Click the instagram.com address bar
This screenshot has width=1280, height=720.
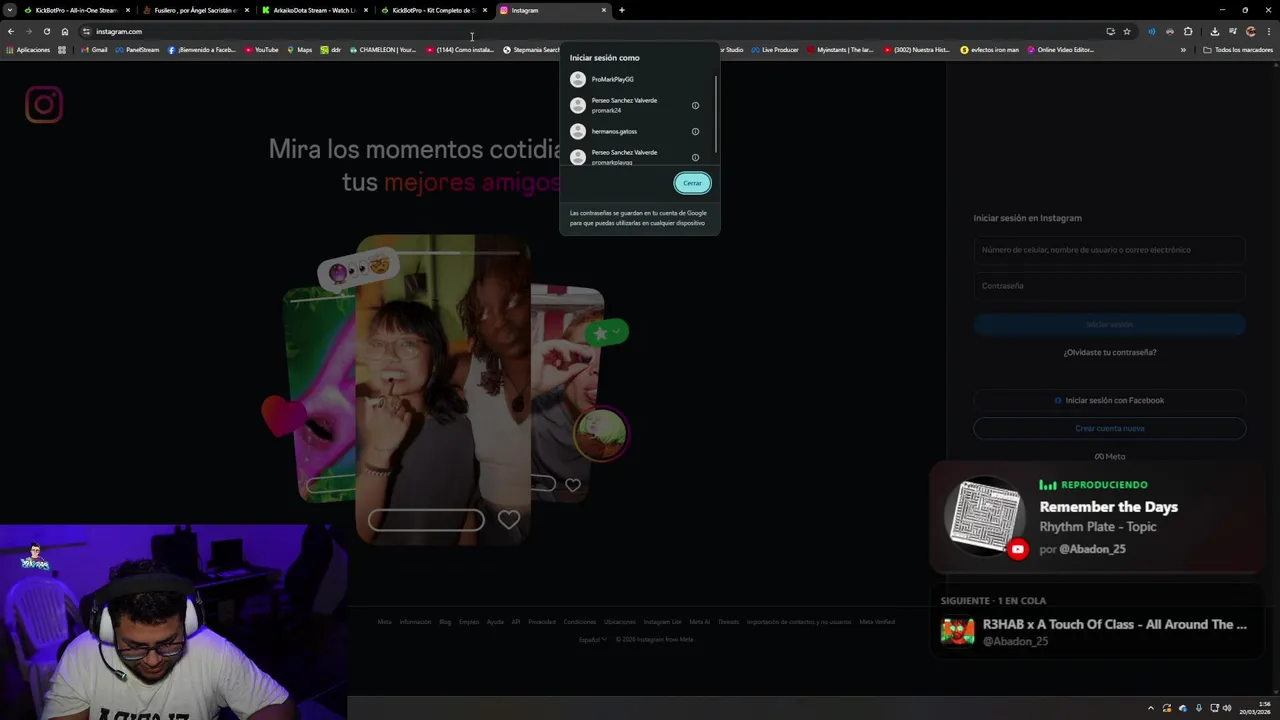[590, 31]
